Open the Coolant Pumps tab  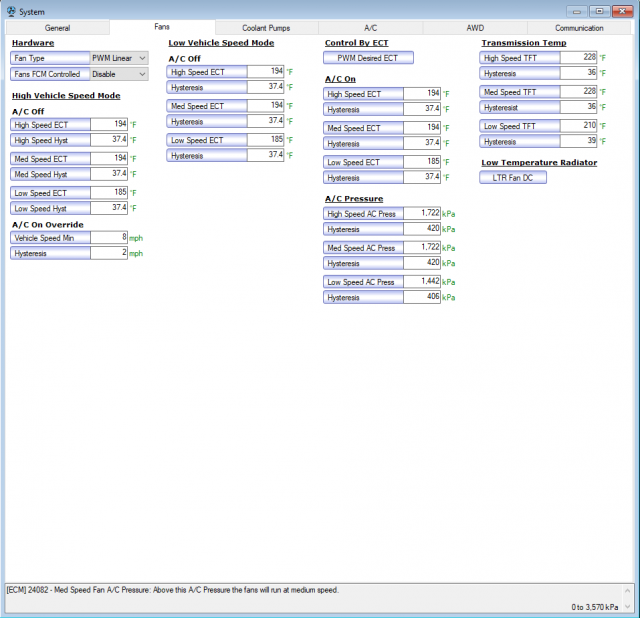[266, 28]
